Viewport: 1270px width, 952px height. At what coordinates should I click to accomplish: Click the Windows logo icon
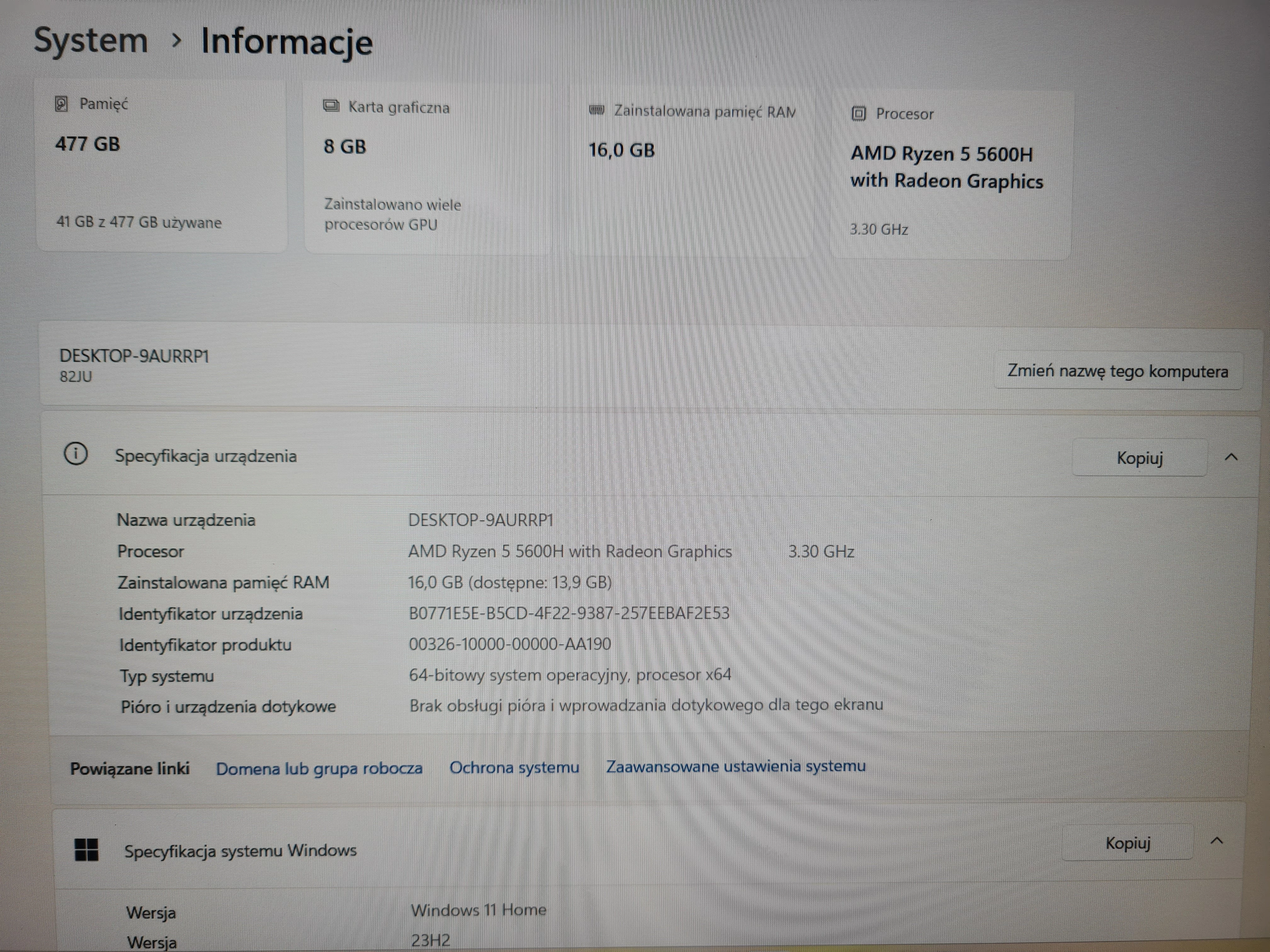click(x=87, y=849)
